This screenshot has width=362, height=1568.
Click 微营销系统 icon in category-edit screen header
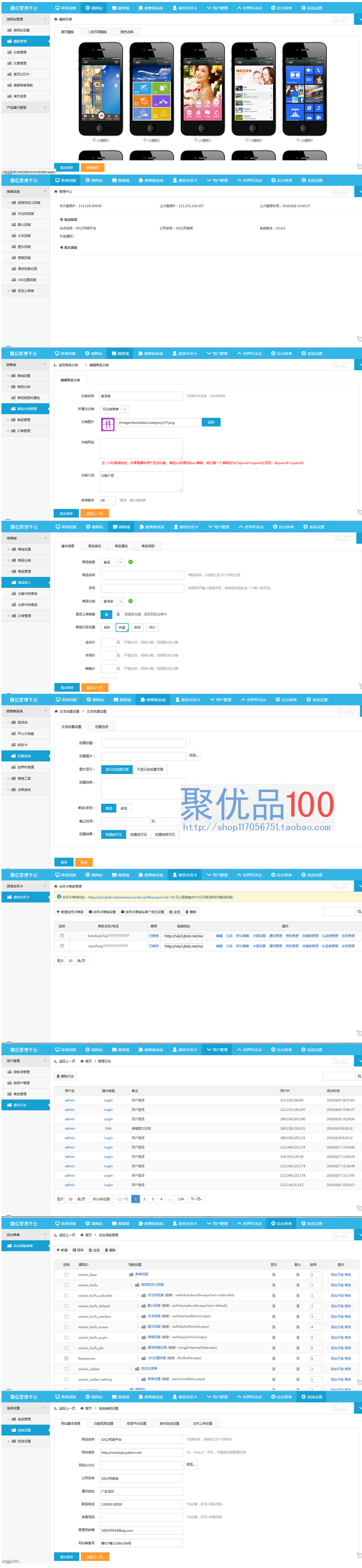tap(141, 353)
